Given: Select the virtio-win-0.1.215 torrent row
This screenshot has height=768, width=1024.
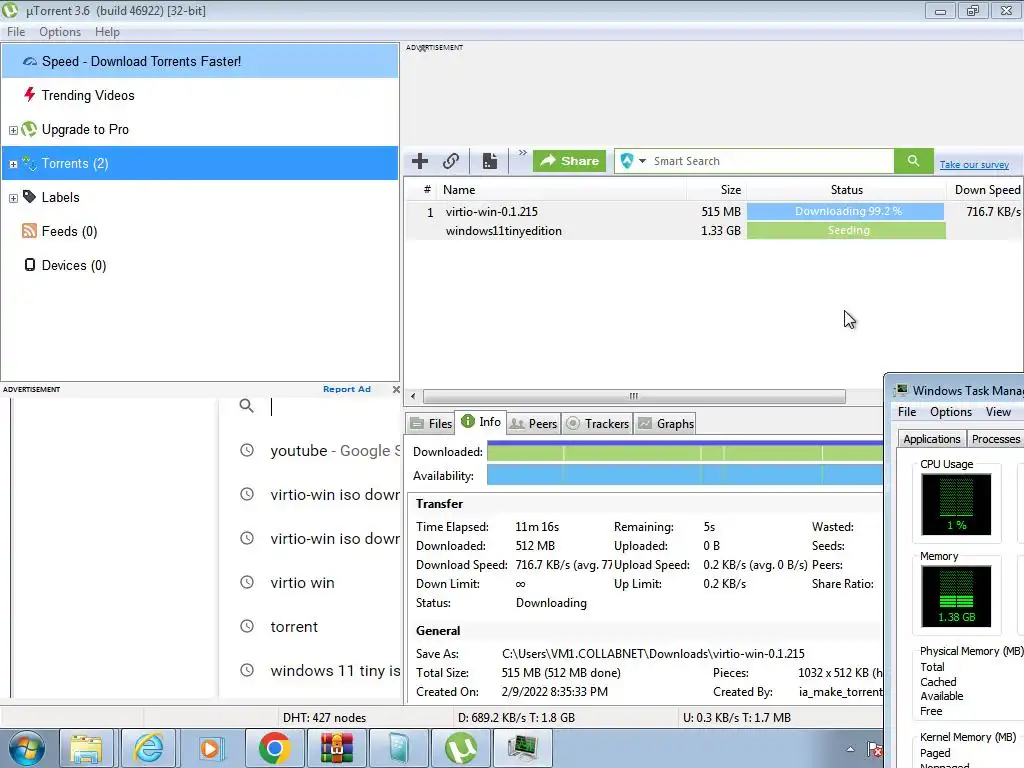Looking at the screenshot, I should tap(713, 212).
